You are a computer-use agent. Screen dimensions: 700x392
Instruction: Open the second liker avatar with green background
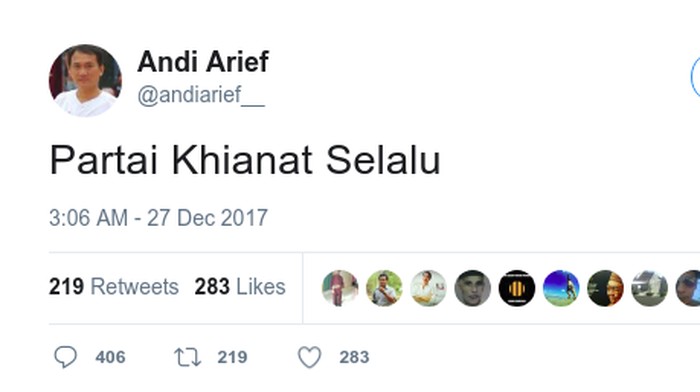click(x=384, y=288)
